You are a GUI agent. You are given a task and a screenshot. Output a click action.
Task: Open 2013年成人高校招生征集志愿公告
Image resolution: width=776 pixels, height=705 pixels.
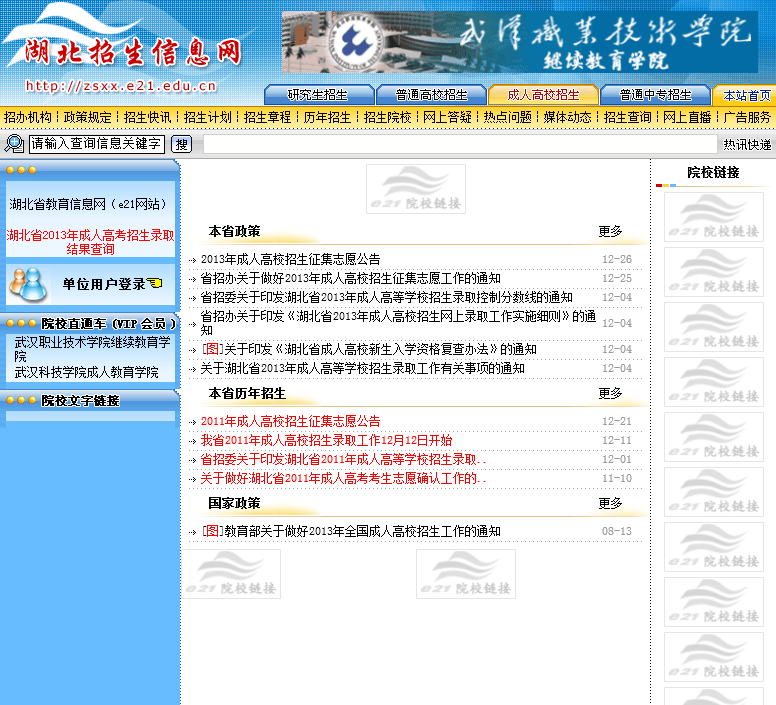(291, 259)
